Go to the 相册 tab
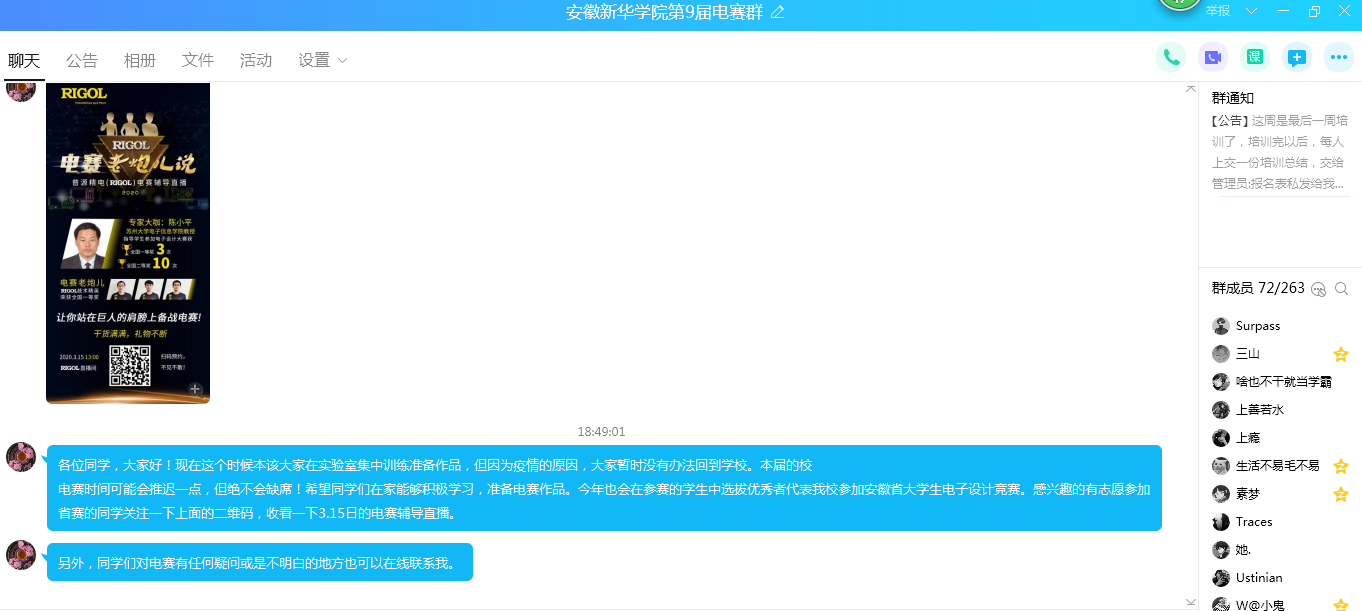Image resolution: width=1362 pixels, height=611 pixels. point(140,60)
